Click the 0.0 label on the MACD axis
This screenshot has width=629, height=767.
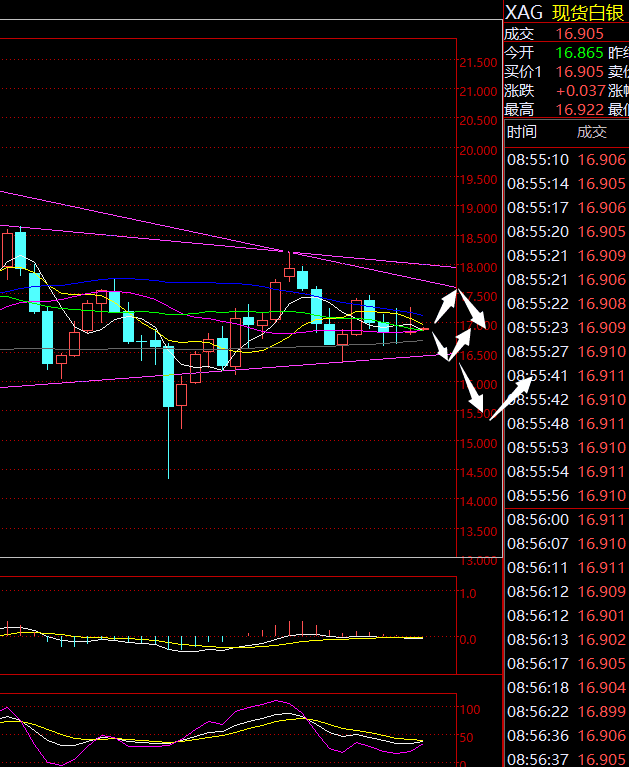pyautogui.click(x=468, y=640)
